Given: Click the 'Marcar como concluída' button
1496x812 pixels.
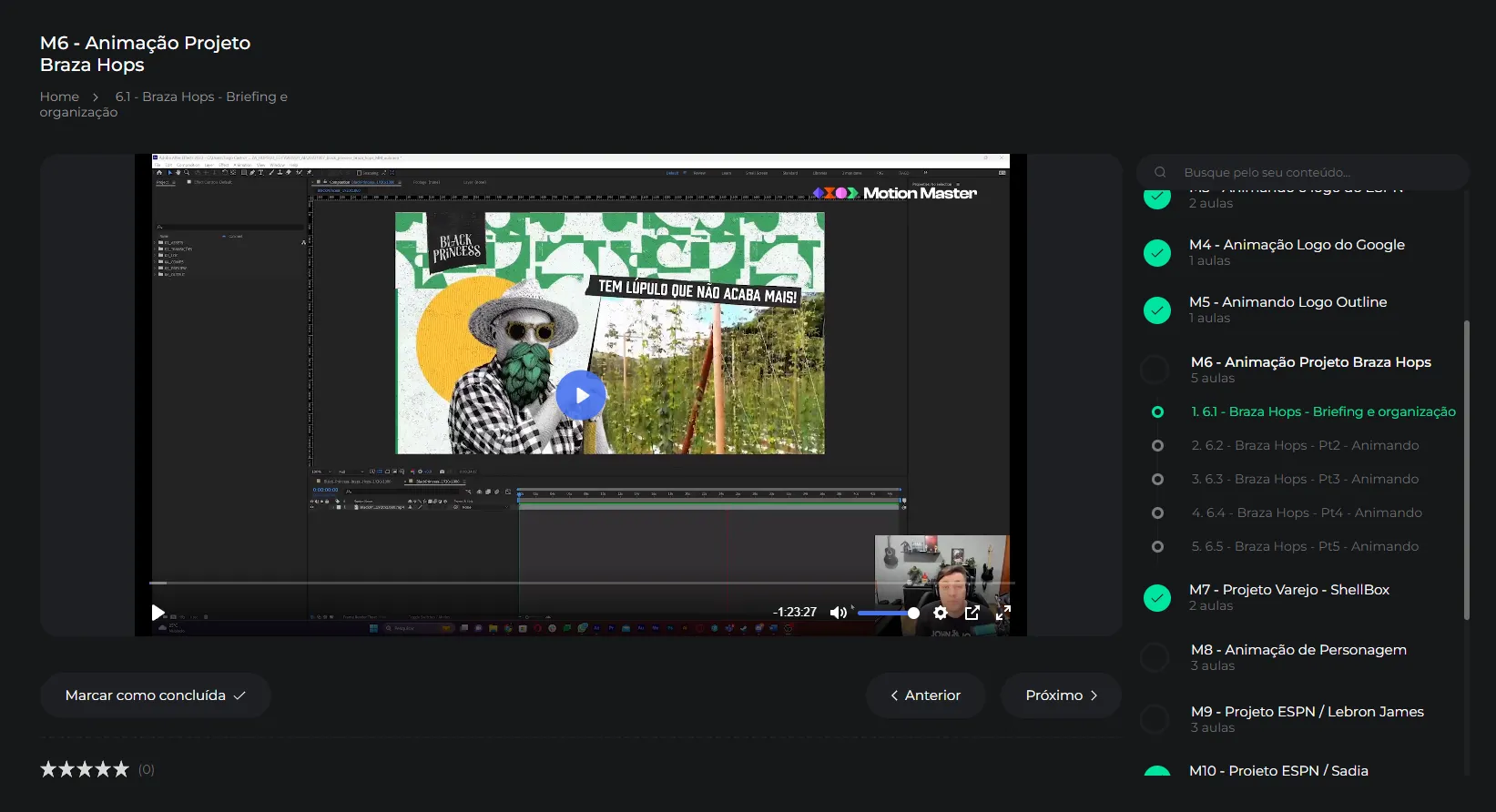Looking at the screenshot, I should pyautogui.click(x=156, y=695).
